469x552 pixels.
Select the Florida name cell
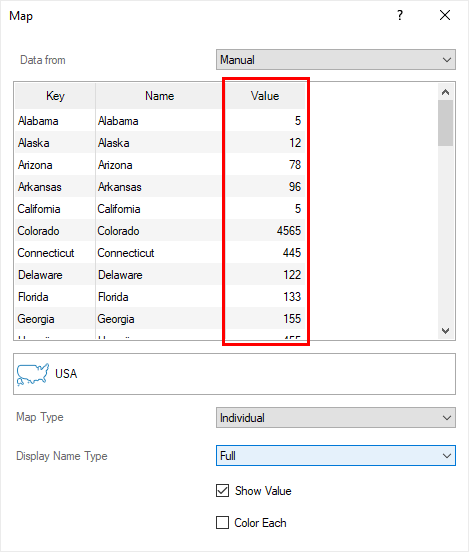click(x=160, y=297)
